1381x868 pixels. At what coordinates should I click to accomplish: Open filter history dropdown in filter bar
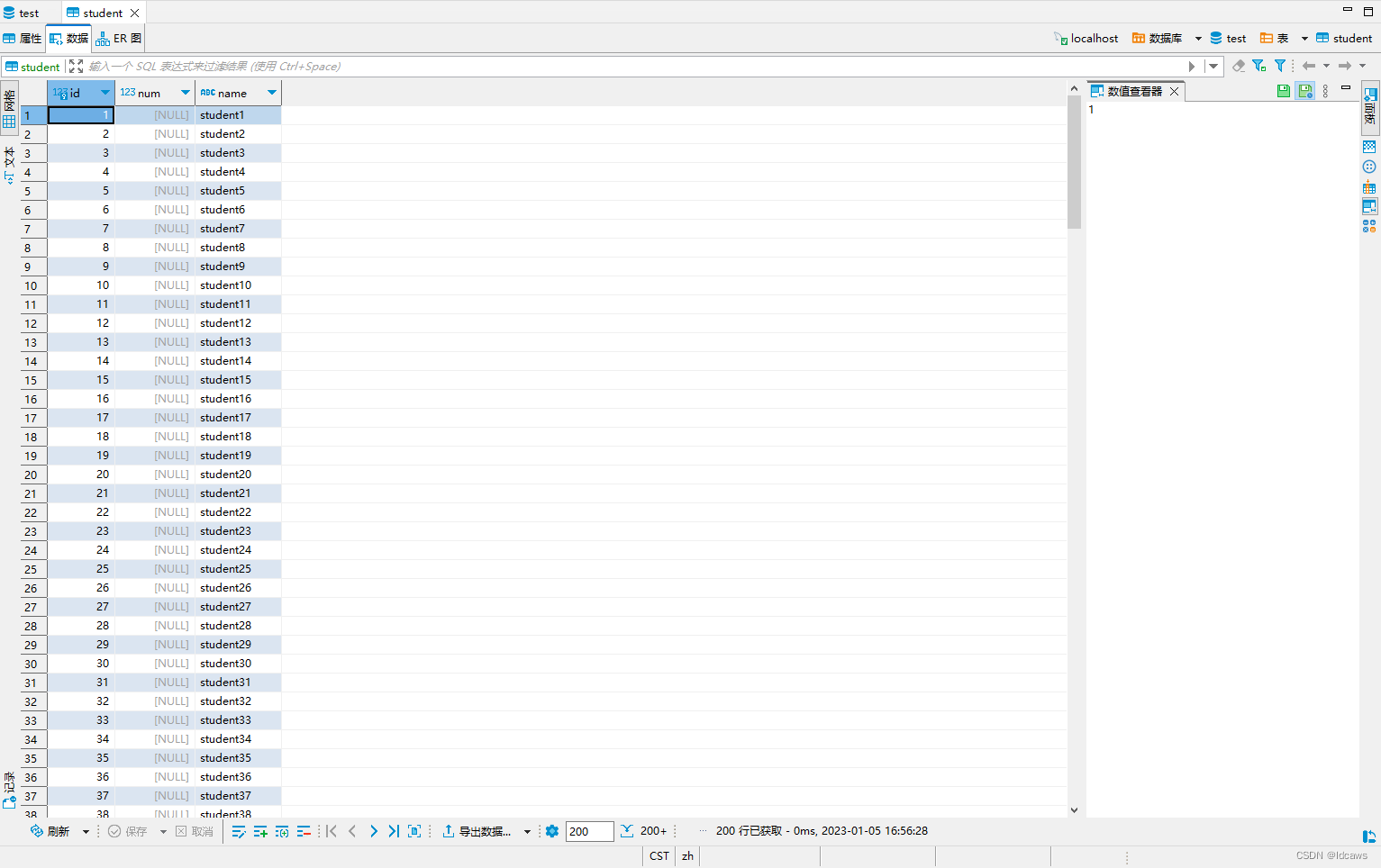(x=1213, y=66)
